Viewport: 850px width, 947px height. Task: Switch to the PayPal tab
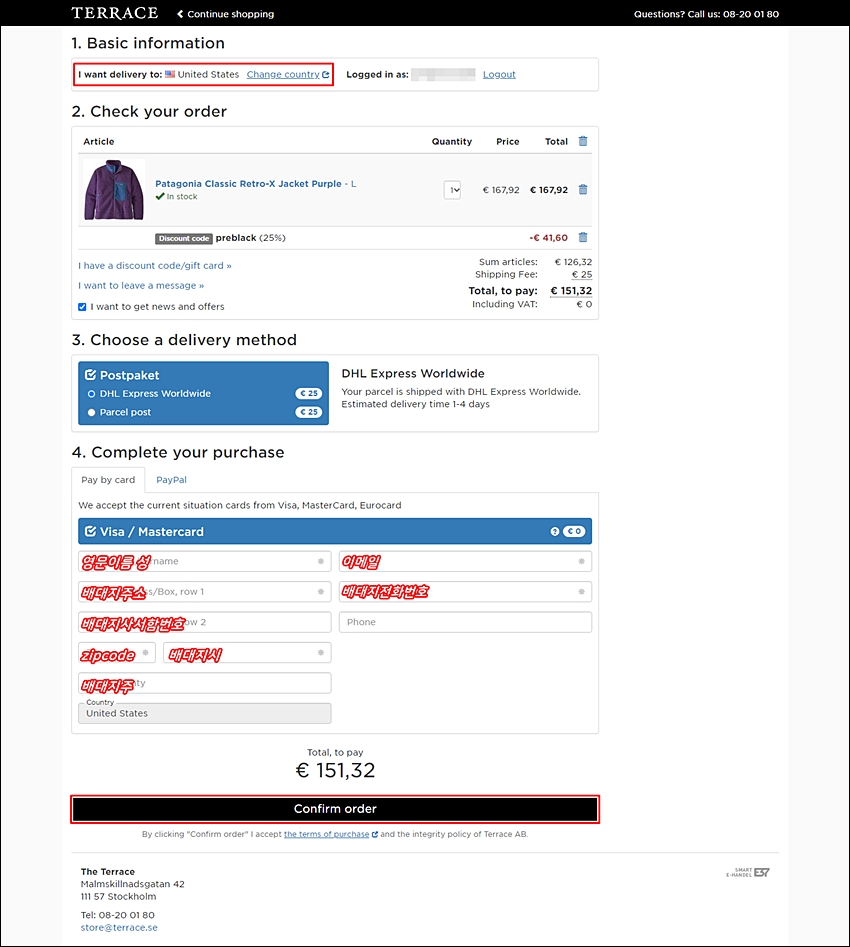point(172,480)
